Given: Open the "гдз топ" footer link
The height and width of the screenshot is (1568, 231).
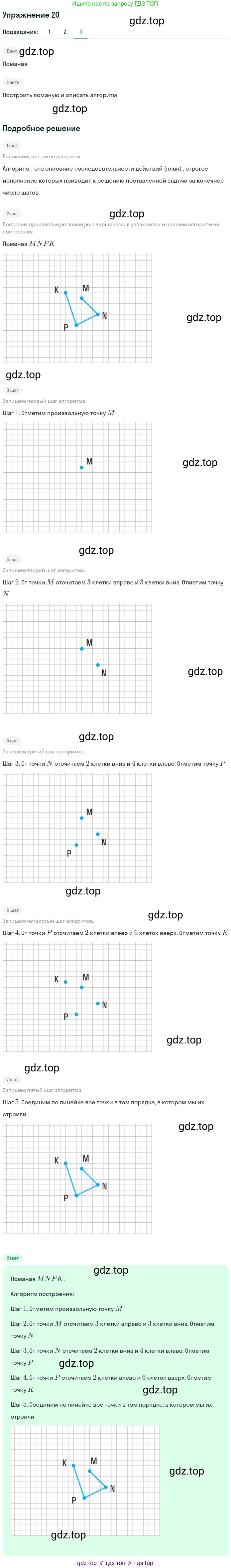Looking at the screenshot, I should coord(116,1563).
